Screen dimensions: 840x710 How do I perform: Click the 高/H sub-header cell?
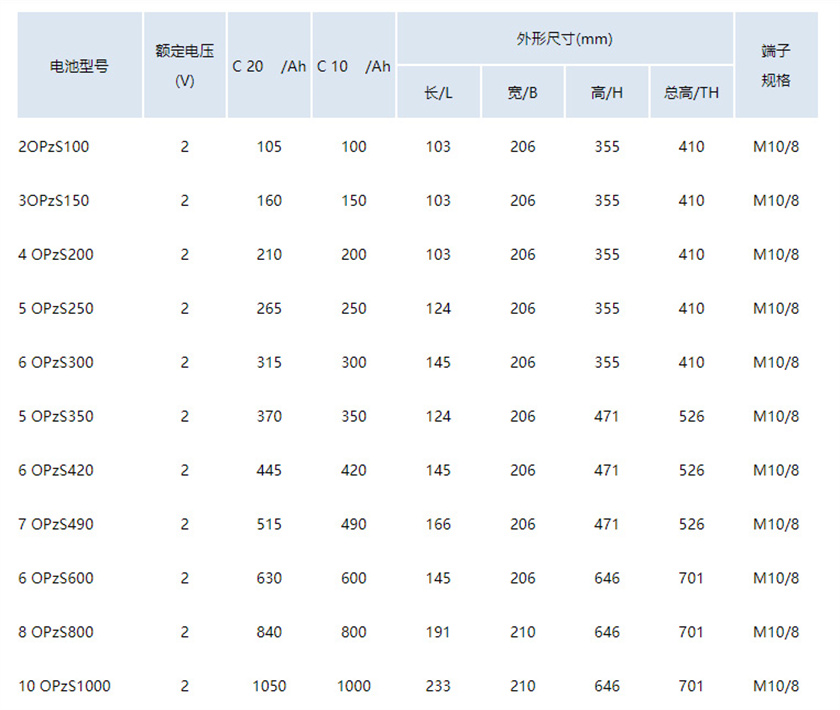click(607, 90)
